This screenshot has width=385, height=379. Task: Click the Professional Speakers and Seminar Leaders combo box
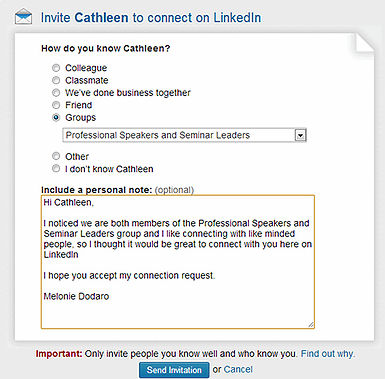pos(184,135)
